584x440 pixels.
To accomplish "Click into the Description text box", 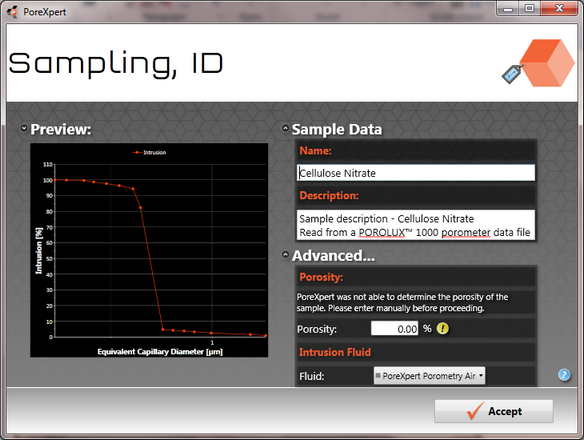I will 416,225.
